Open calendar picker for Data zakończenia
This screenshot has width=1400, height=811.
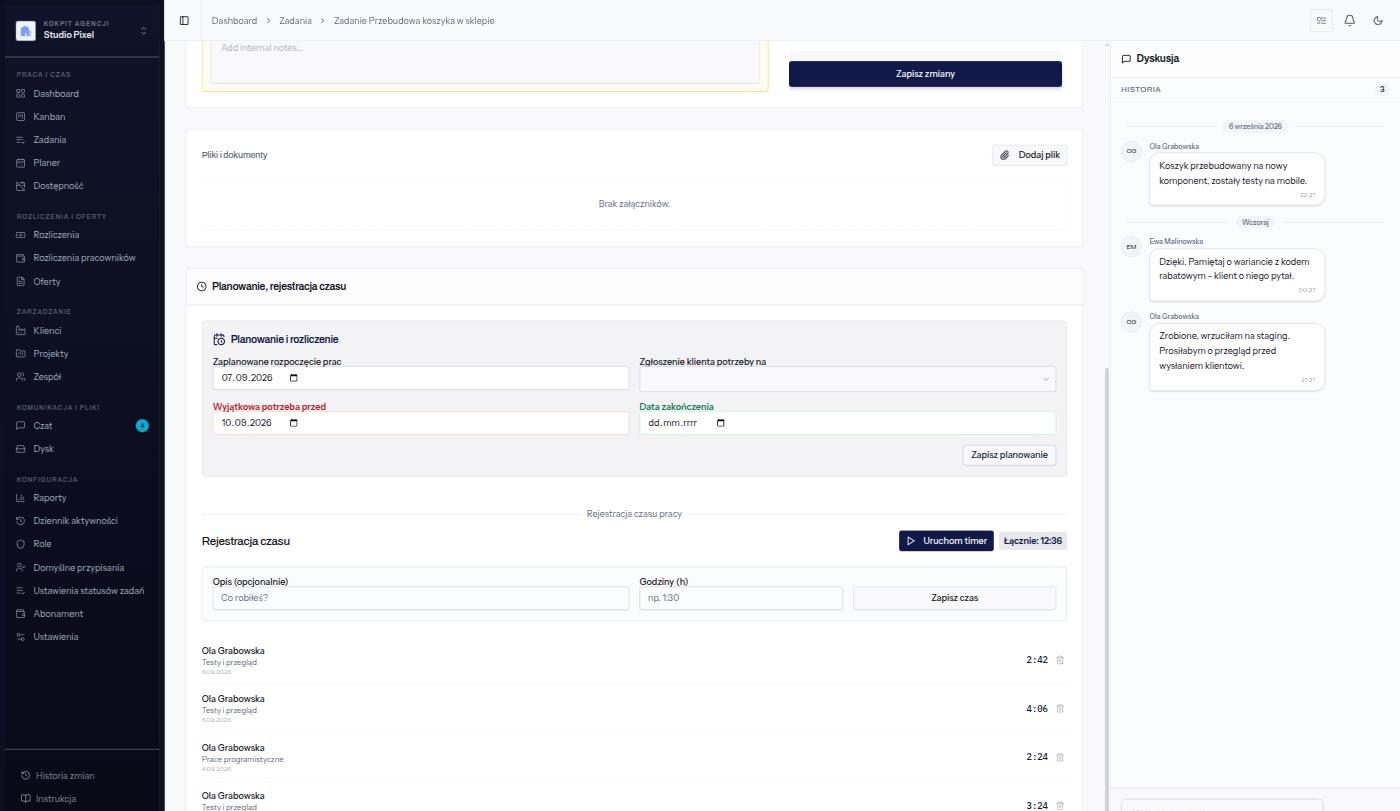[721, 423]
